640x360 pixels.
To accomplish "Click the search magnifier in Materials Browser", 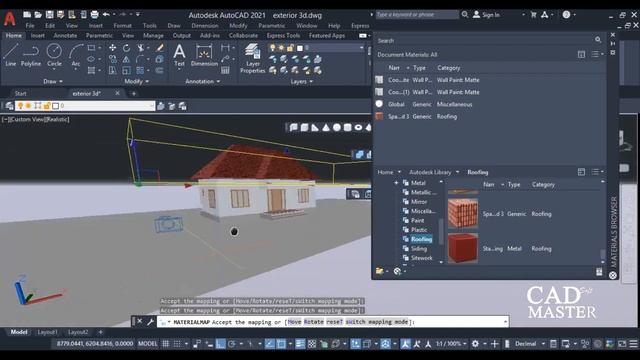I will click(x=598, y=40).
